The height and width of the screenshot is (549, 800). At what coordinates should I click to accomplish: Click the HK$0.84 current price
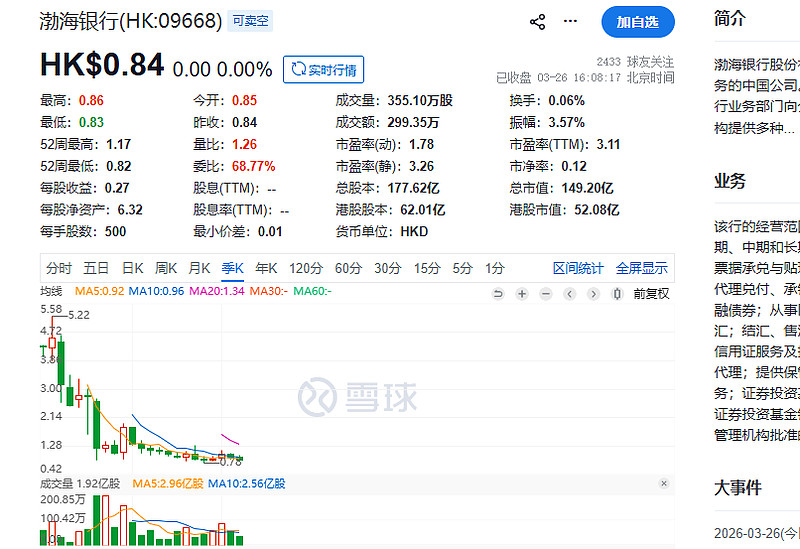[102, 65]
